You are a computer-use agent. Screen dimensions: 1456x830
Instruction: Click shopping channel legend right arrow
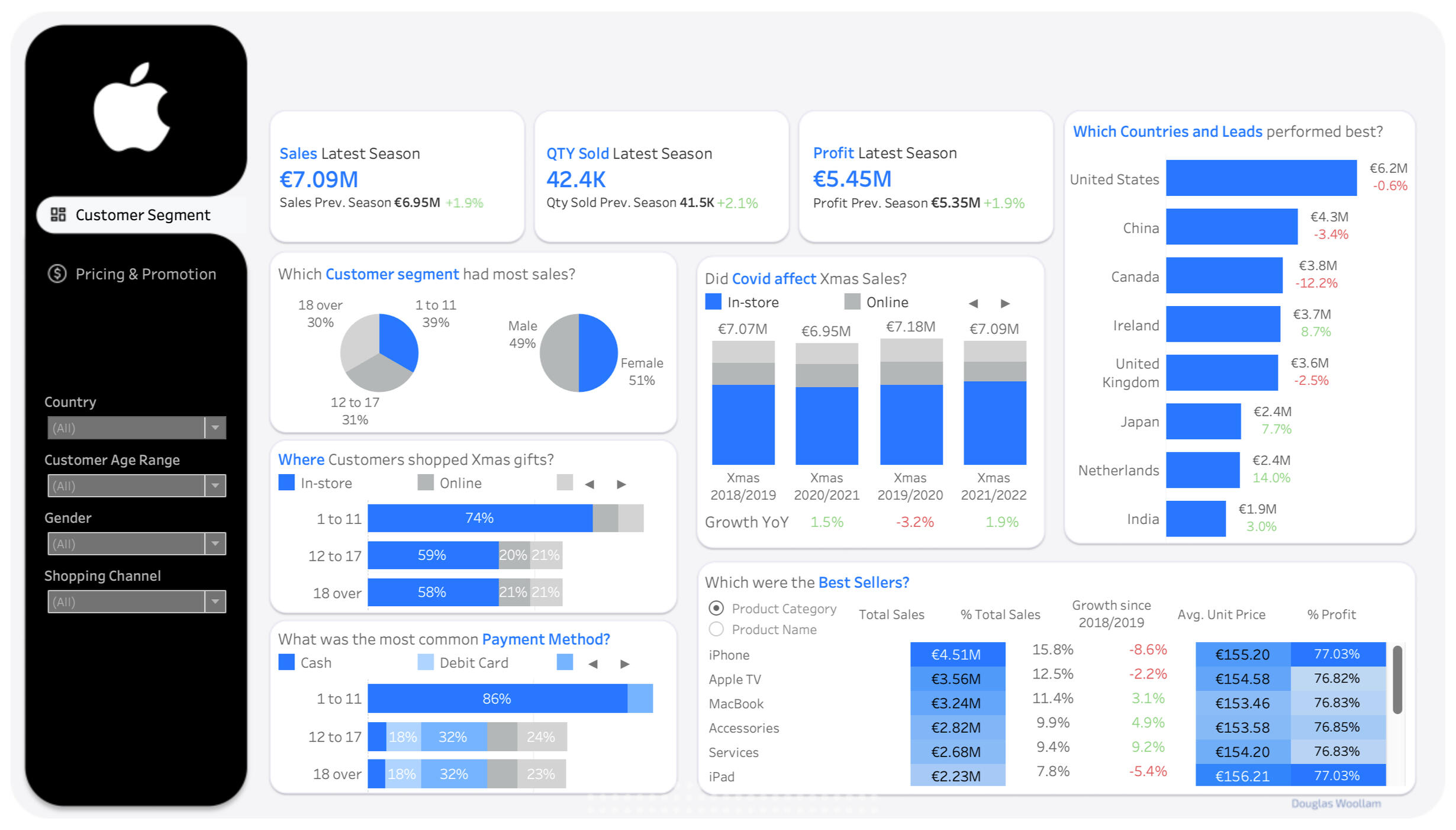tap(621, 484)
